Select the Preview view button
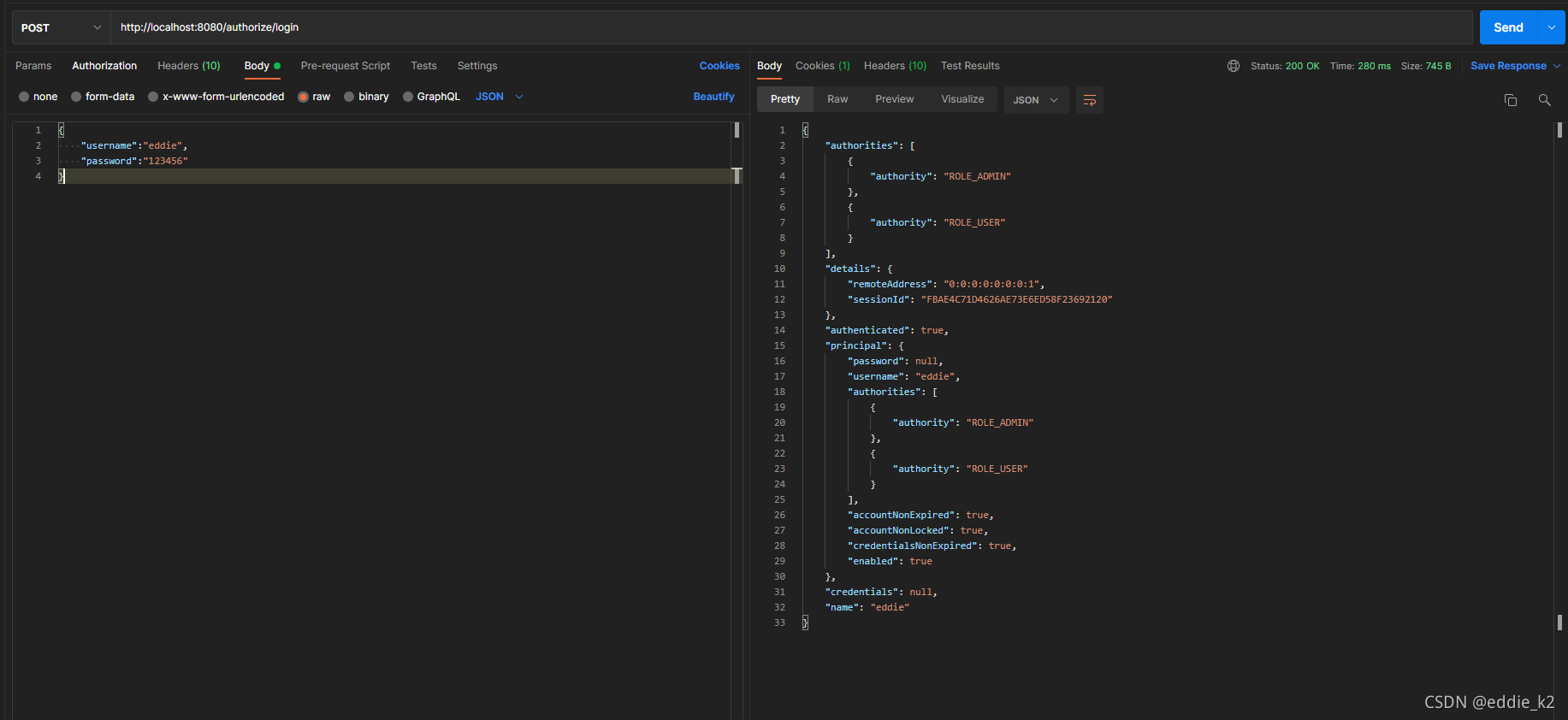This screenshot has height=720, width=1568. coord(894,99)
